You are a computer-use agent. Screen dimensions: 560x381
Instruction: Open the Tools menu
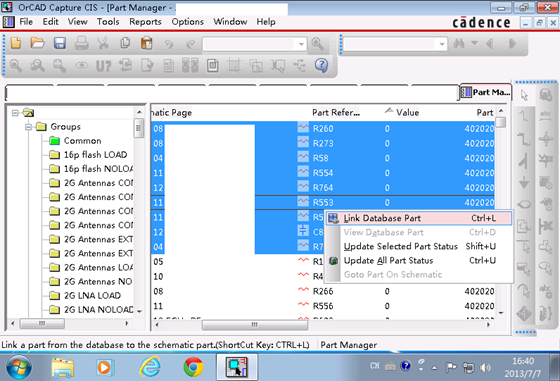pyautogui.click(x=108, y=22)
